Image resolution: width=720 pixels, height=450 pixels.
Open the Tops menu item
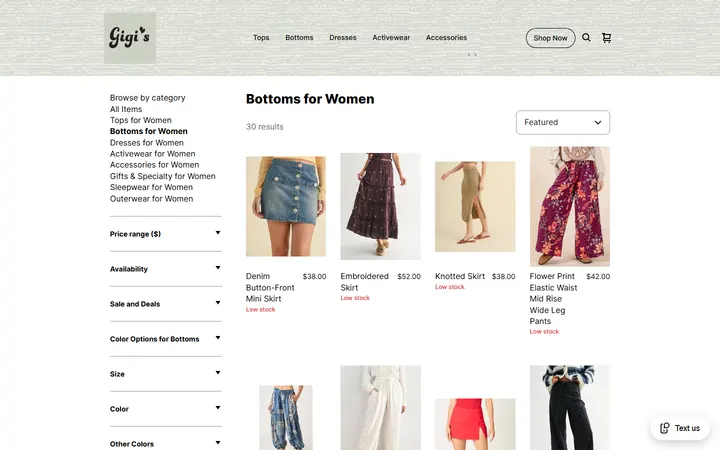261,38
